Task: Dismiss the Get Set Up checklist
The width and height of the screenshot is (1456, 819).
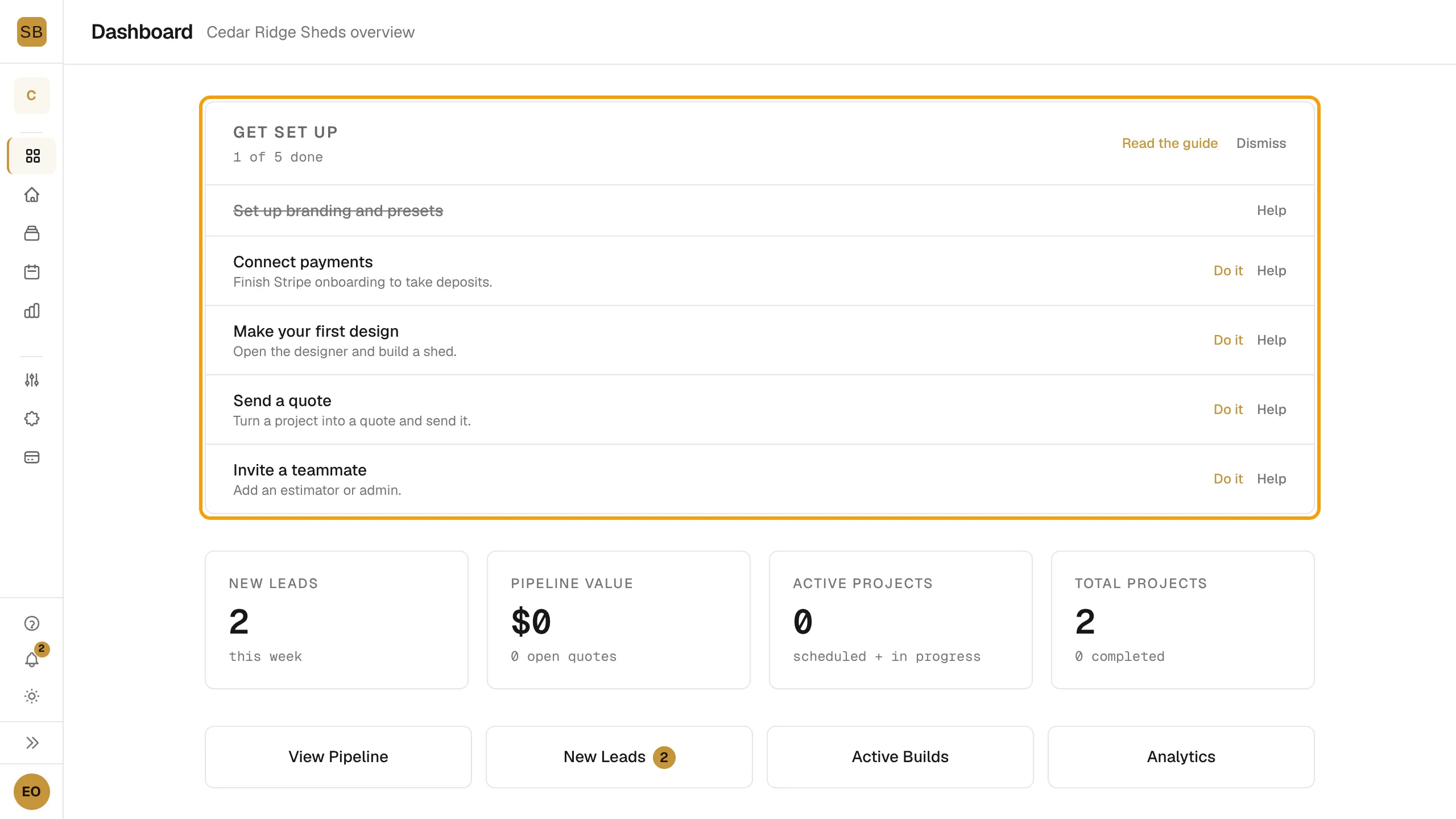Action: (x=1261, y=143)
